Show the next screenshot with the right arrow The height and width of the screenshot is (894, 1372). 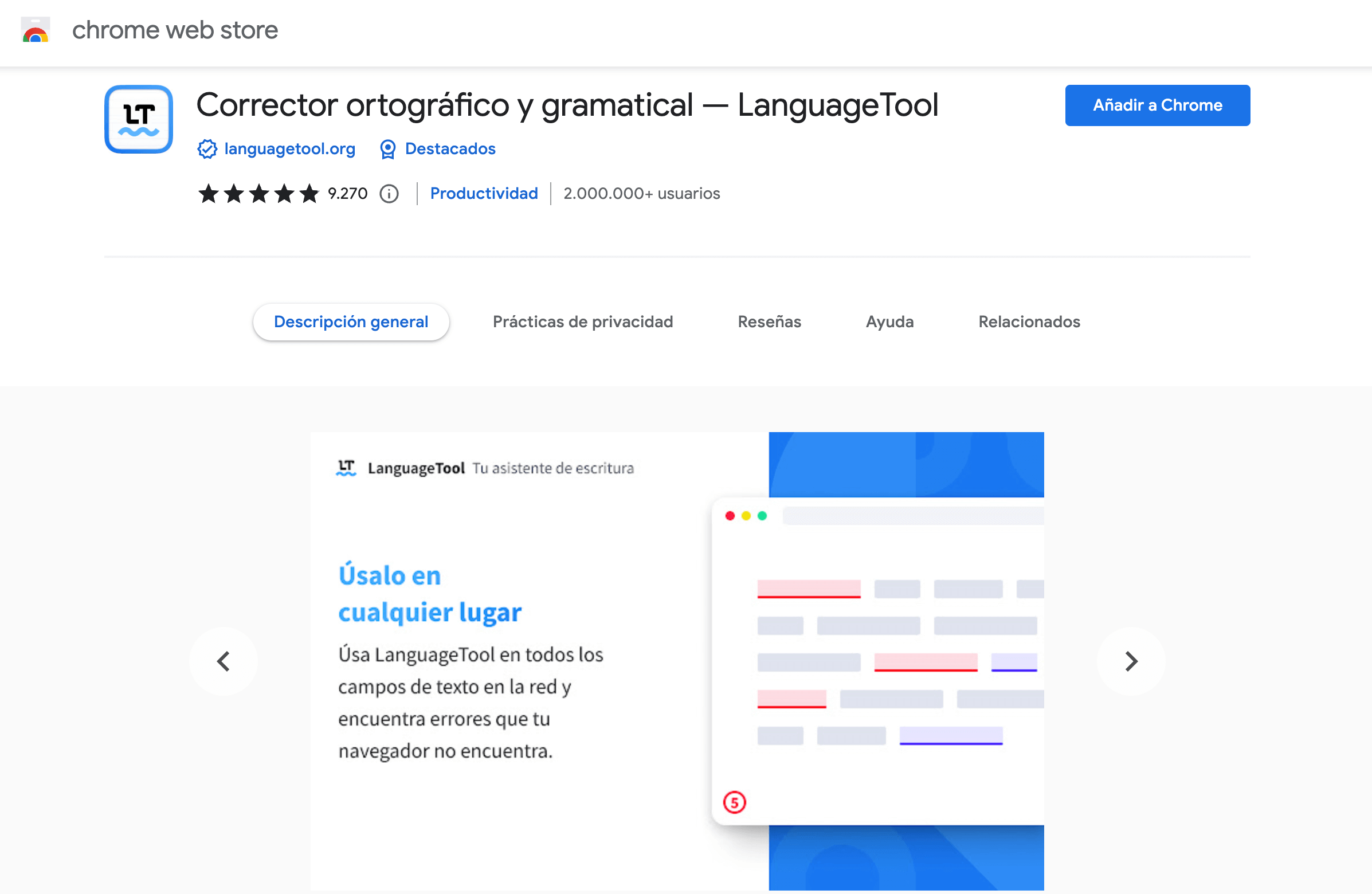tap(1131, 661)
